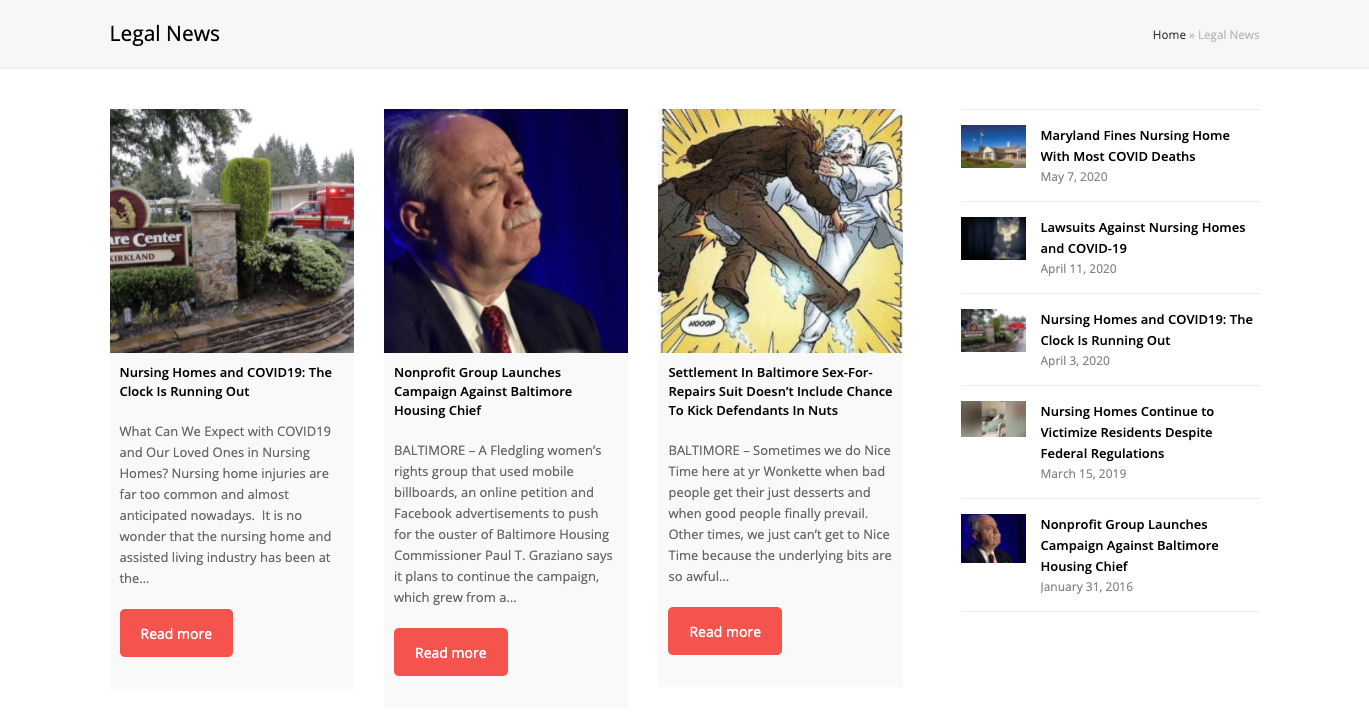Open Nonprofit Group Launches Campaign card title

(483, 391)
